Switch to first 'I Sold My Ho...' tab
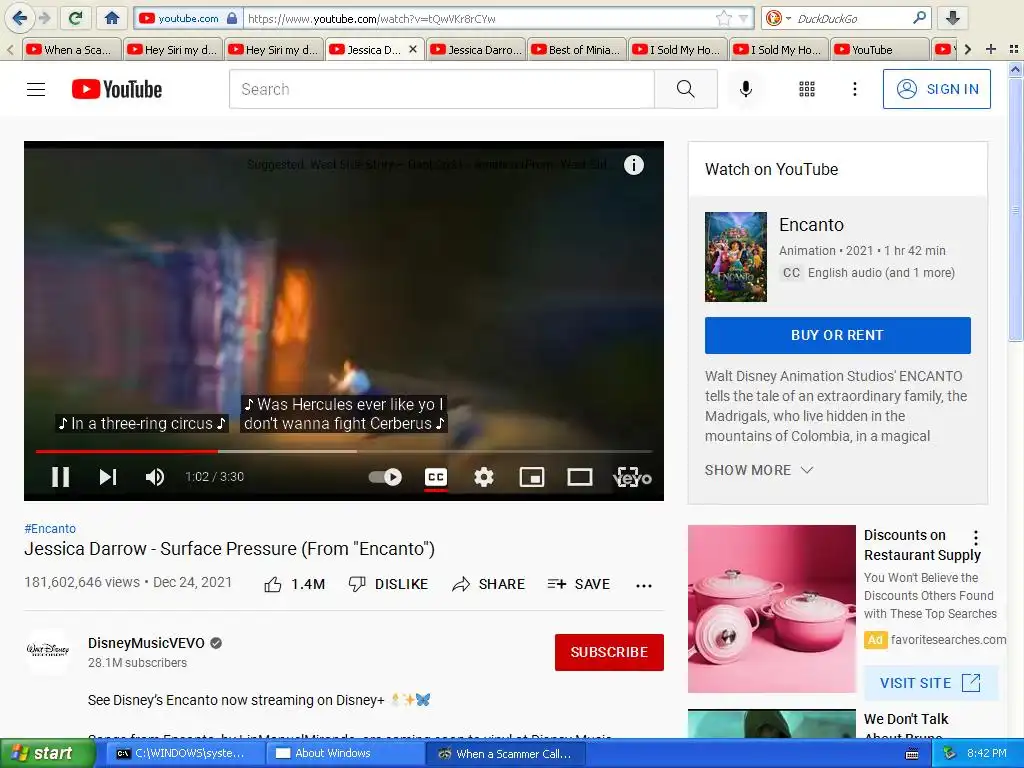Viewport: 1024px width, 768px height. [679, 50]
